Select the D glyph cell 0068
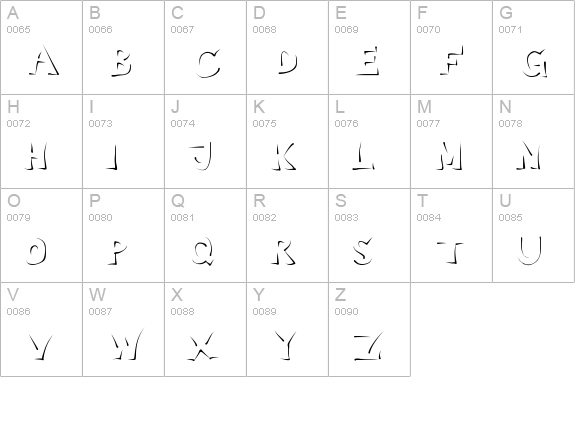Viewport: 575px width, 421px height. click(288, 47)
